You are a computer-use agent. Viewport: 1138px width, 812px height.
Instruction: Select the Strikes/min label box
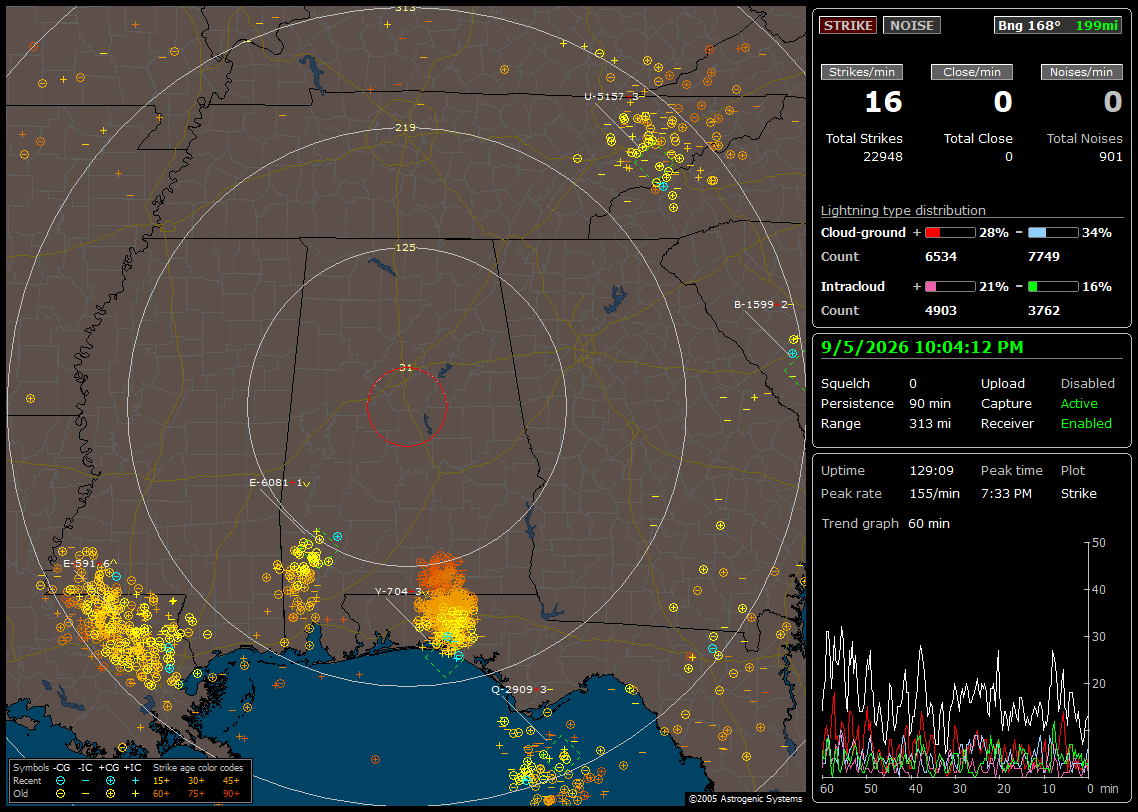pos(861,72)
